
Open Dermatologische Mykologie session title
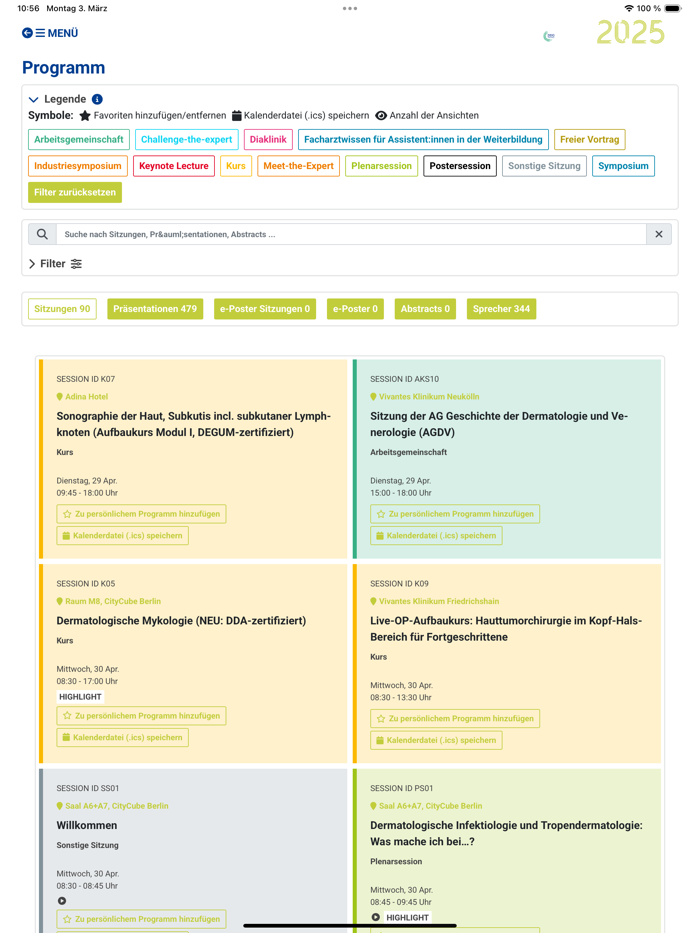tap(181, 621)
